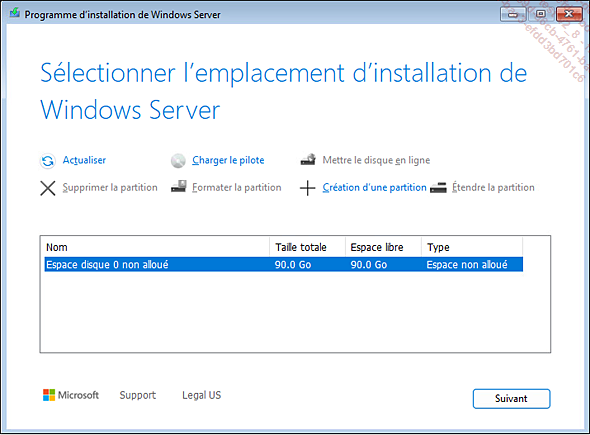Select the Espace disque 0 non alloué row
Screen dimensions: 590x435
coord(284,265)
